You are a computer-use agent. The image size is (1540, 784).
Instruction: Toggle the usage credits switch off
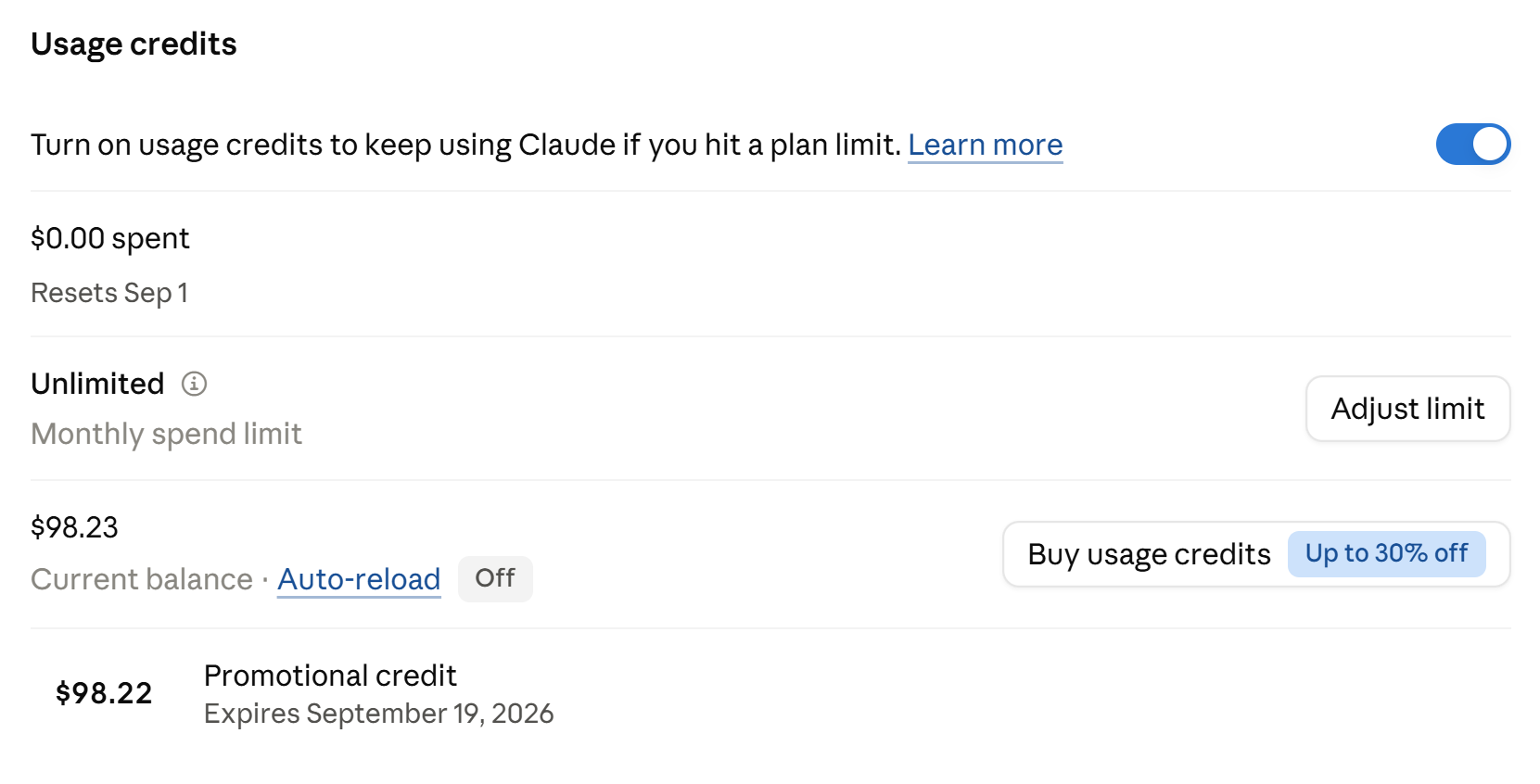point(1473,145)
